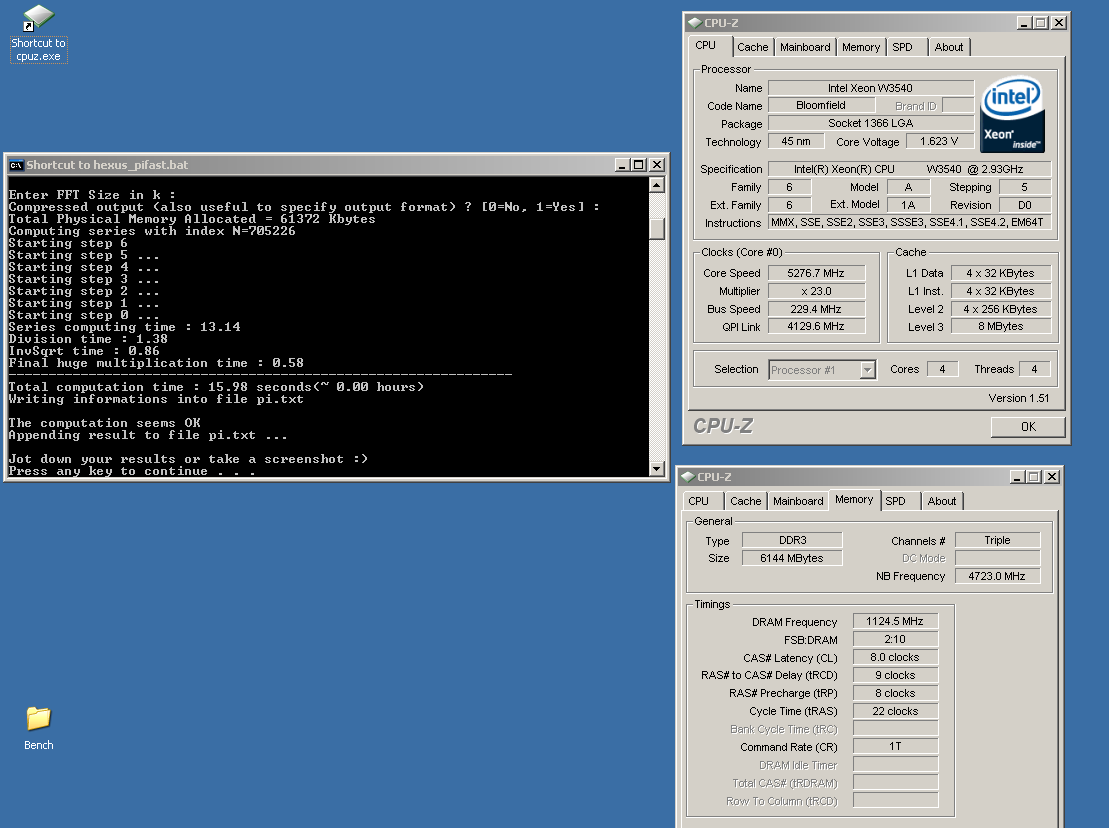Minimize the hexus_pifast console window
Viewport: 1109px width, 828px height.
pos(622,165)
